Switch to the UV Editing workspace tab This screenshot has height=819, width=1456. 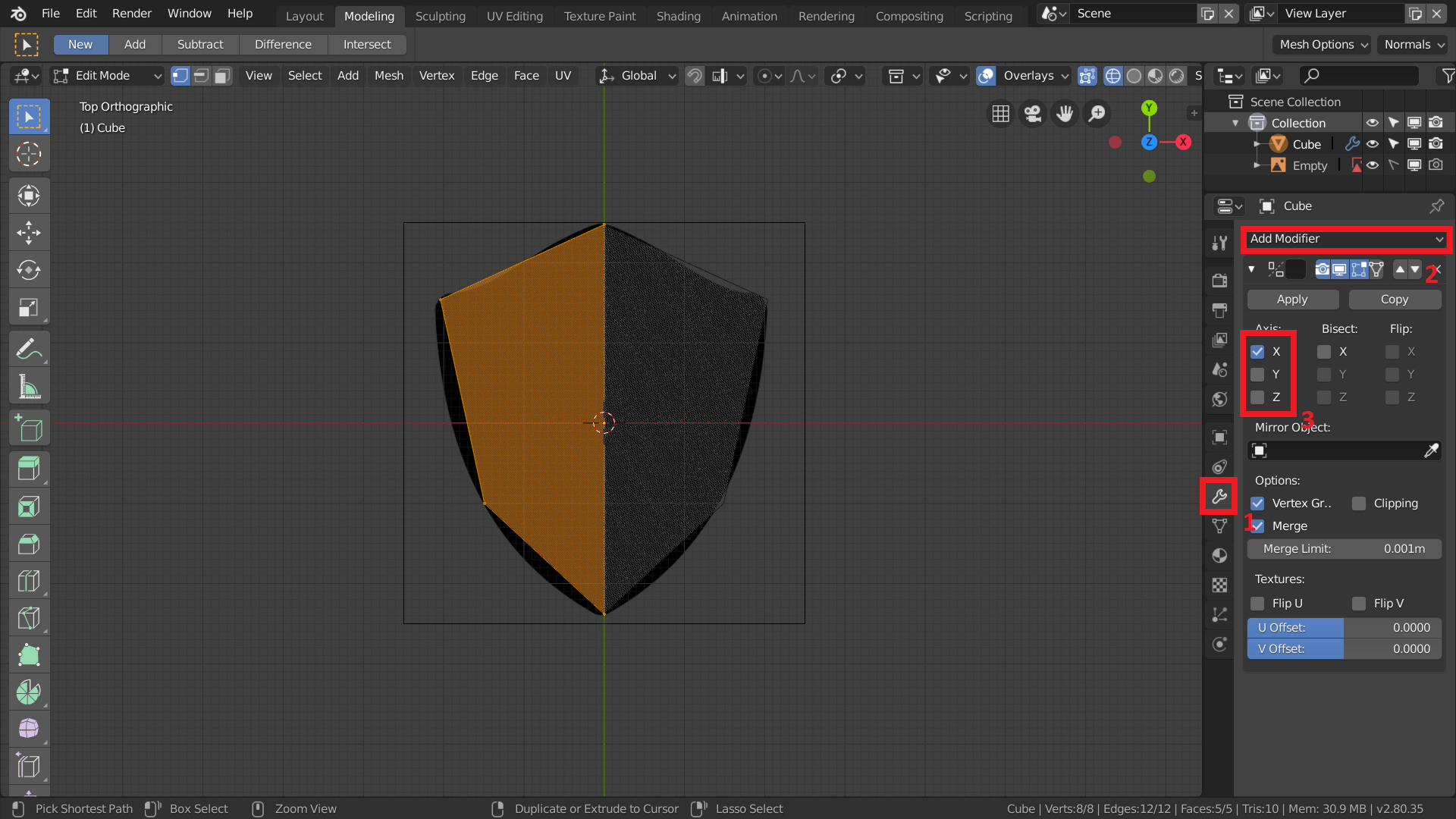515,16
